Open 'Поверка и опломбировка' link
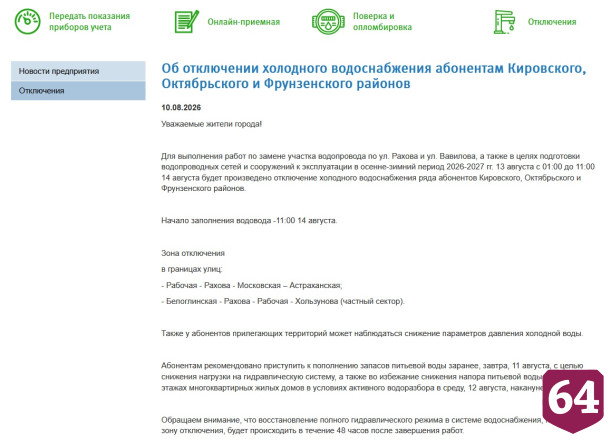Image resolution: width=611 pixels, height=440 pixels. [x=382, y=21]
